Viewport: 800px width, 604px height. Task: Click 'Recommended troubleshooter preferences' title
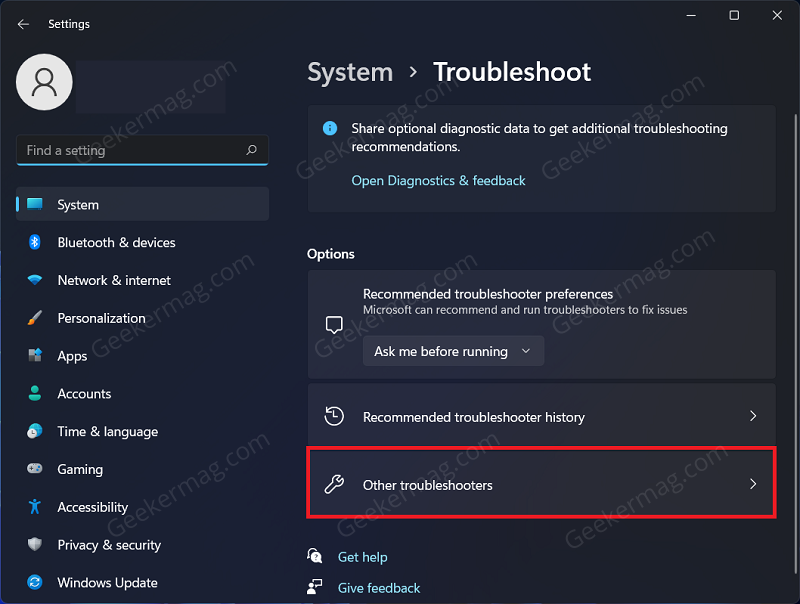click(488, 294)
